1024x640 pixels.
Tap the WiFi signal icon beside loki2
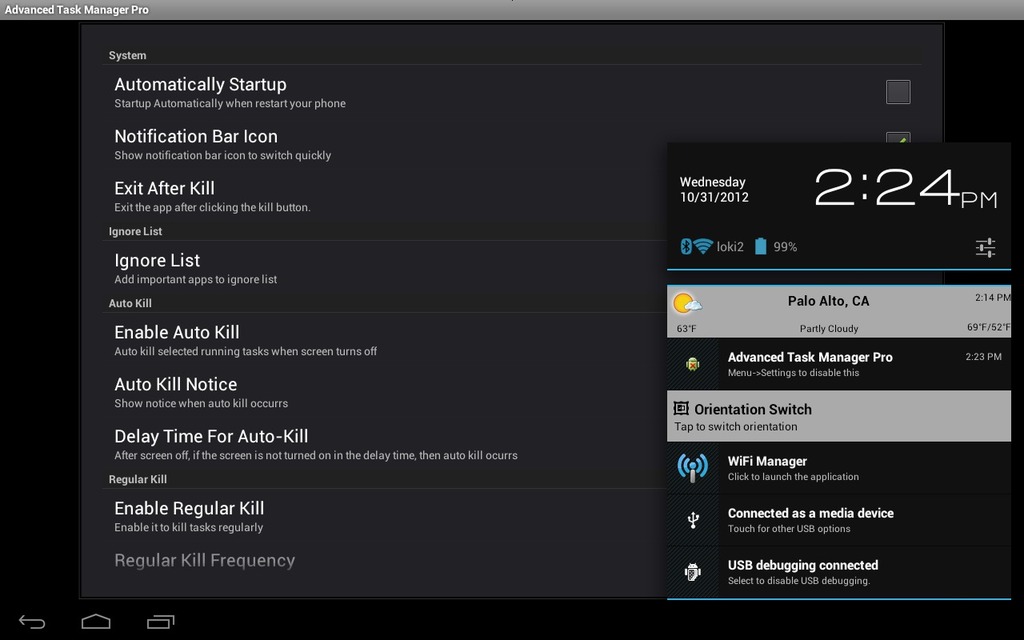point(703,246)
